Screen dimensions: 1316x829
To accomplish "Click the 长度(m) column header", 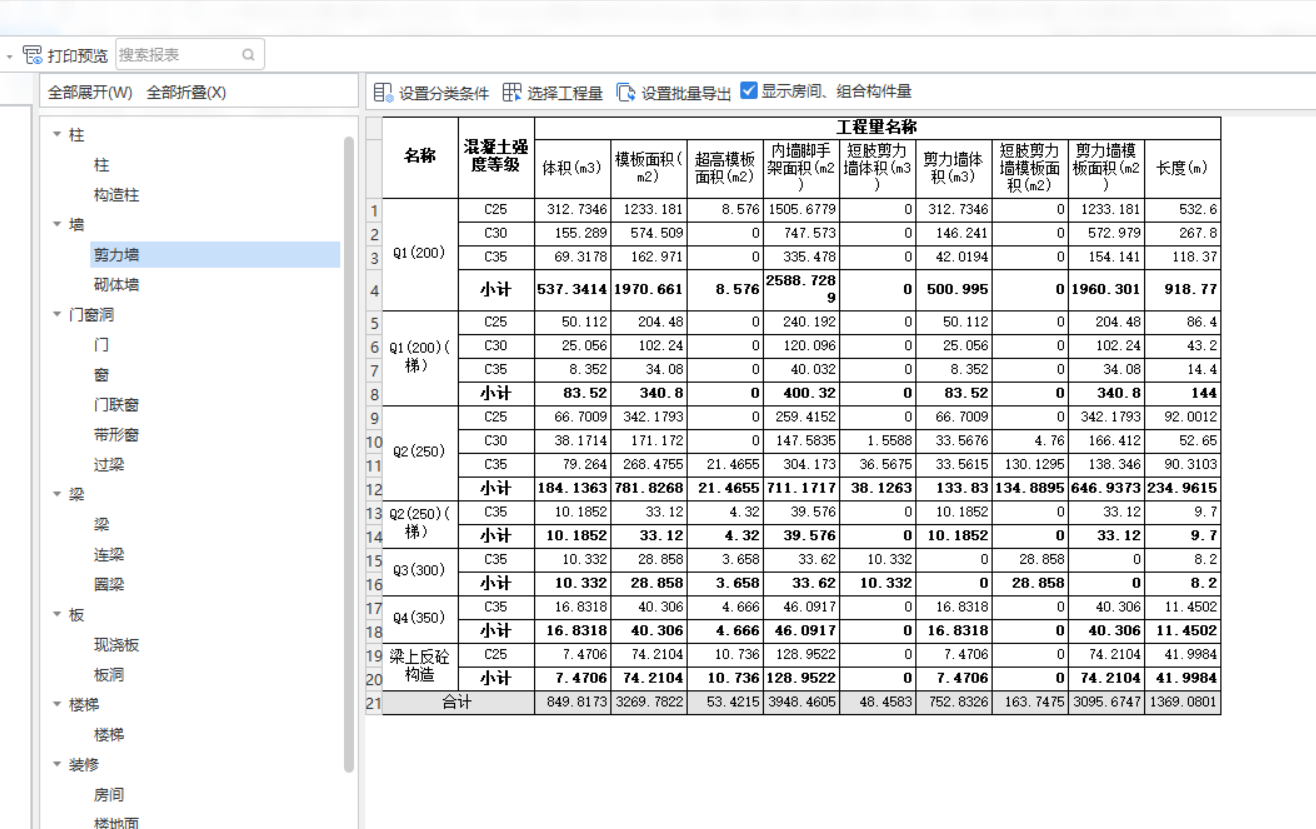I will click(x=1182, y=168).
